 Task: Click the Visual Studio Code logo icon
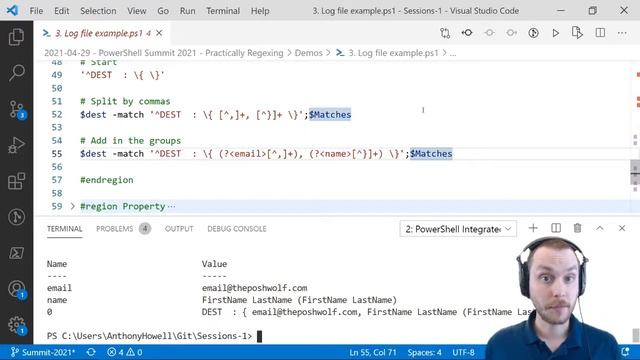pyautogui.click(x=12, y=10)
